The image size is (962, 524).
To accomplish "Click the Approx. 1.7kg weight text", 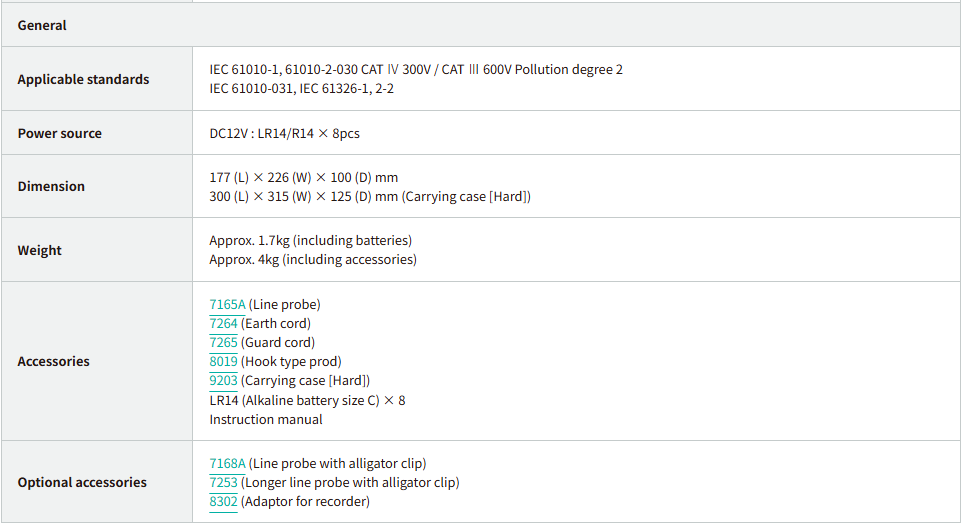I will 310,240.
